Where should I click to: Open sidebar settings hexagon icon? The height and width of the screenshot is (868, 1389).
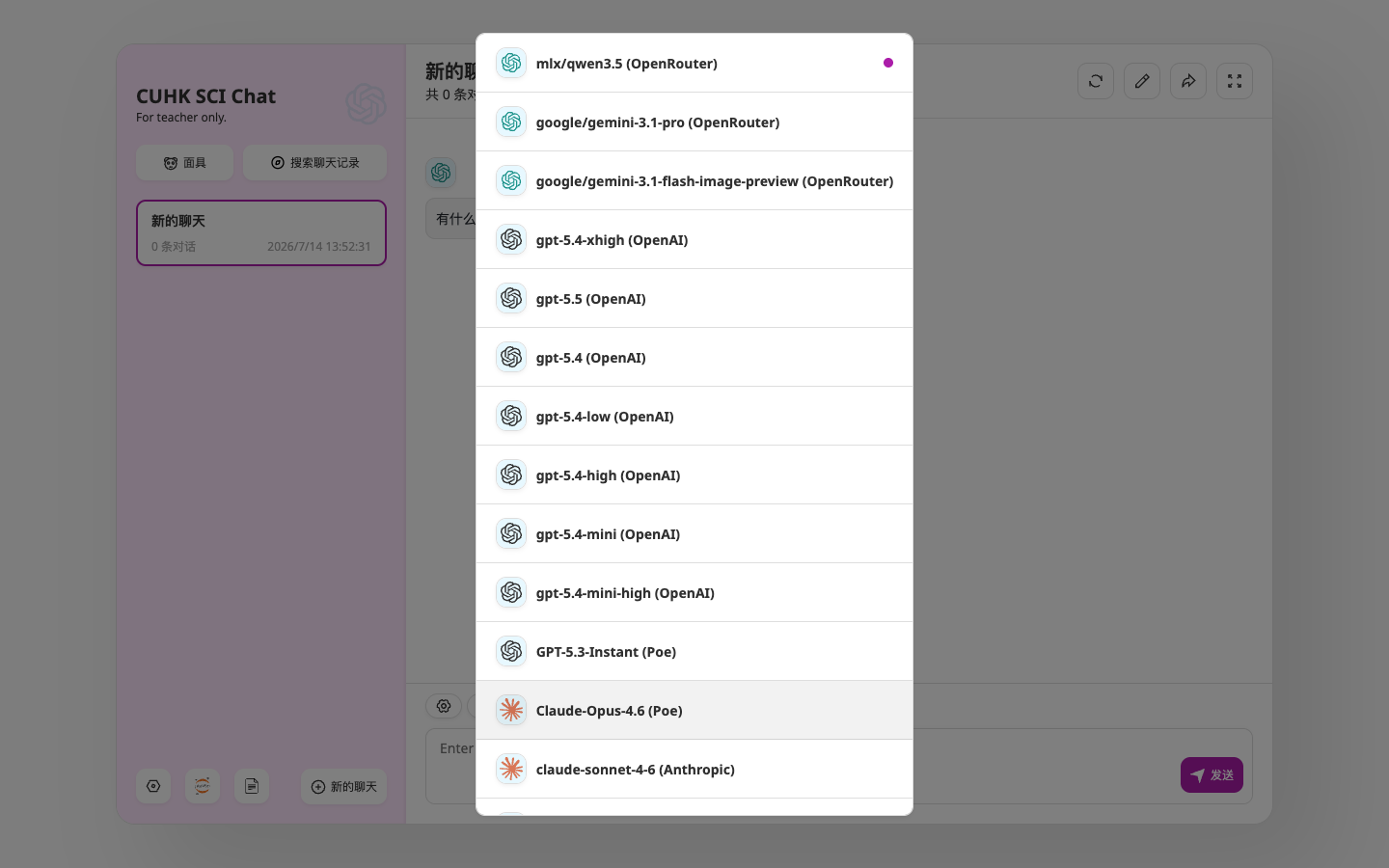[x=153, y=786]
